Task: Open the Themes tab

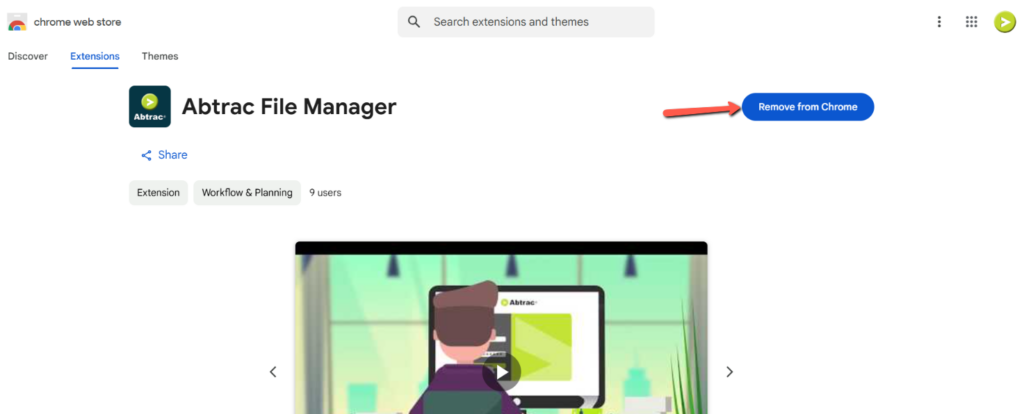Action: 160,56
